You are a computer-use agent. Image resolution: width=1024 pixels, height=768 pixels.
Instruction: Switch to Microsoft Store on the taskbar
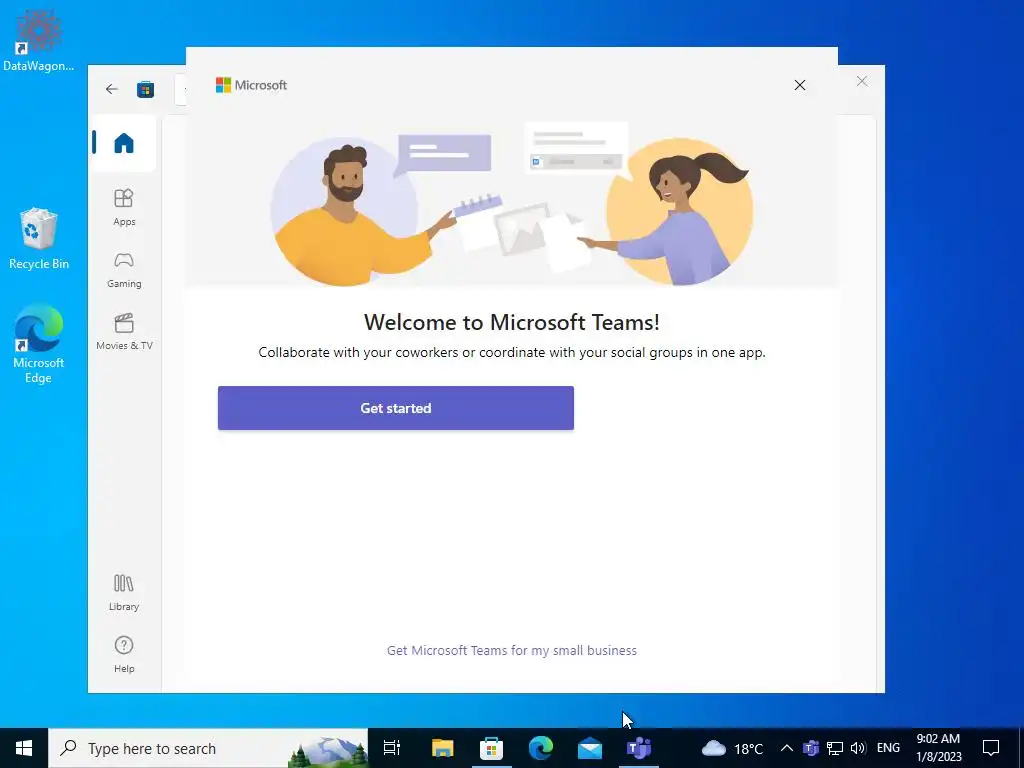point(491,748)
